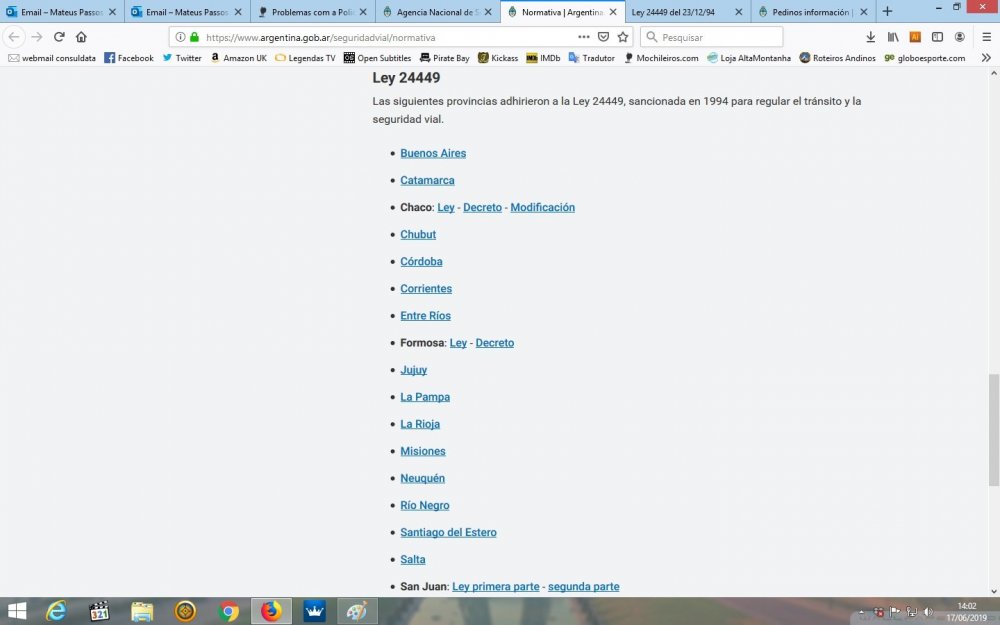The height and width of the screenshot is (625, 1000).
Task: Open a new tab with plus button
Action: 887,12
